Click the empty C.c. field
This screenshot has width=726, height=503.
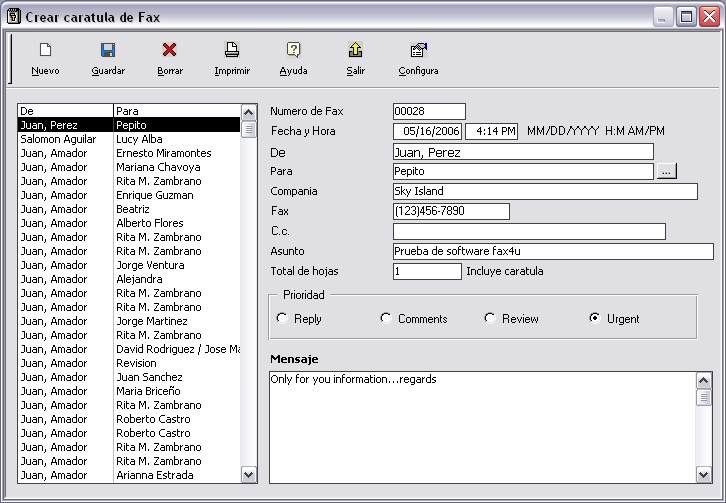tap(529, 231)
